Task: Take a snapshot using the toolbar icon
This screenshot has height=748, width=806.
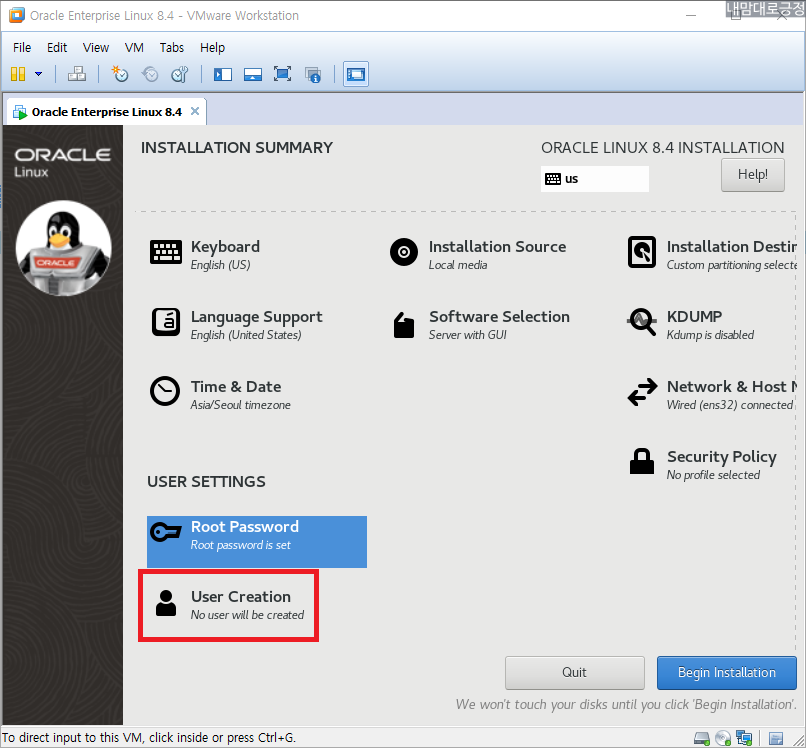Action: point(120,74)
